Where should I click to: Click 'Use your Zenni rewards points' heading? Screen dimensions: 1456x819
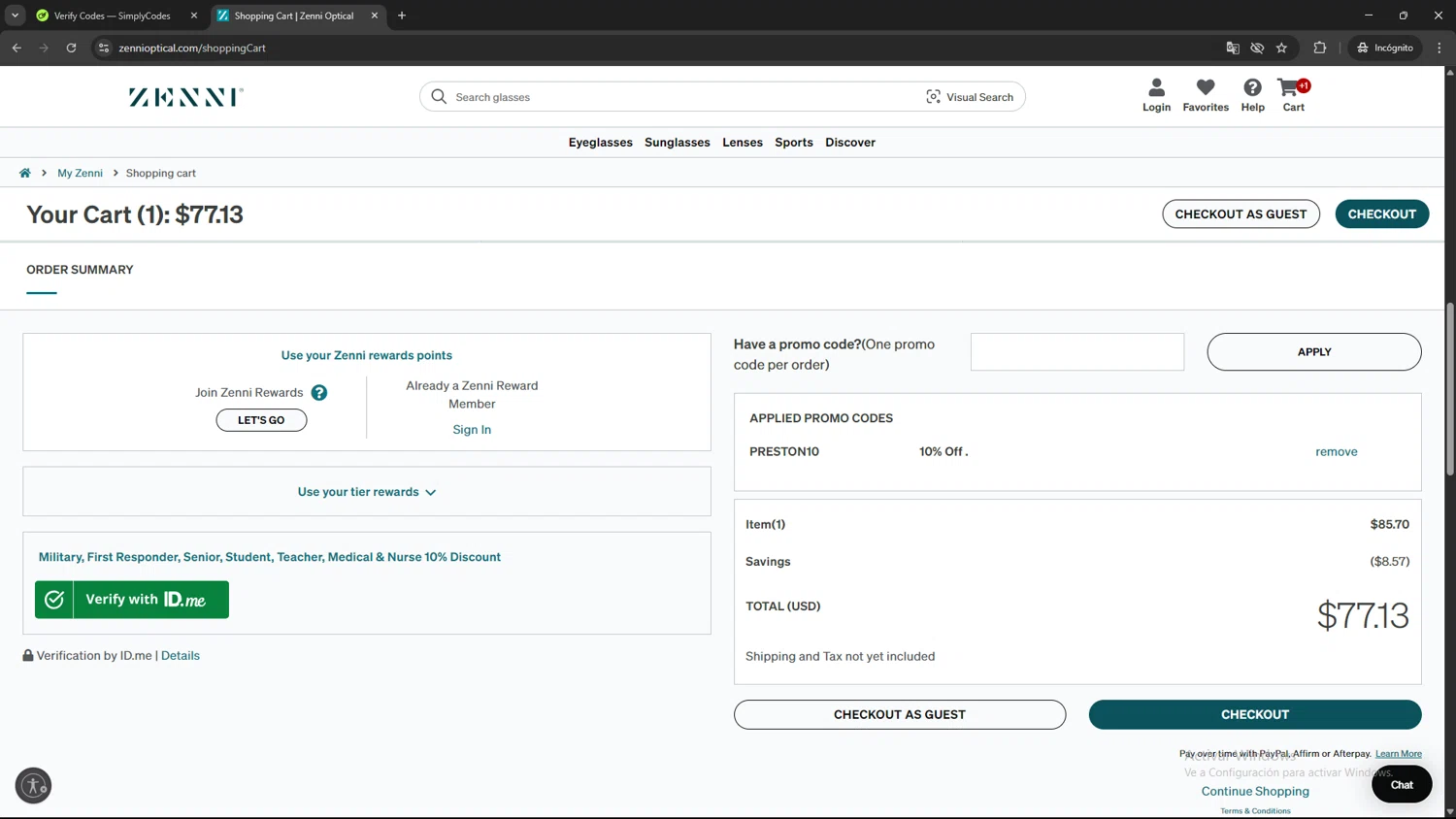point(367,355)
